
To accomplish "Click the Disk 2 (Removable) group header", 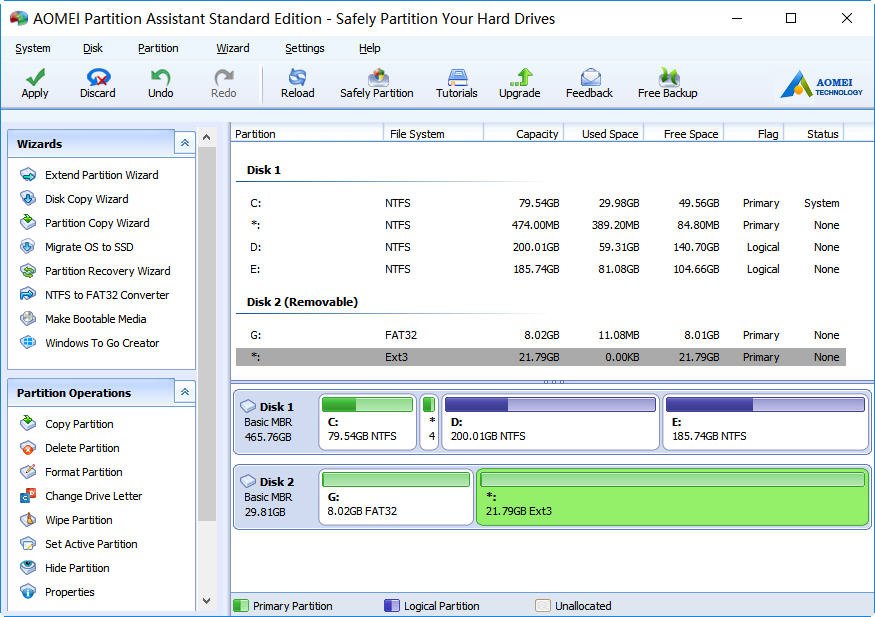I will (302, 302).
